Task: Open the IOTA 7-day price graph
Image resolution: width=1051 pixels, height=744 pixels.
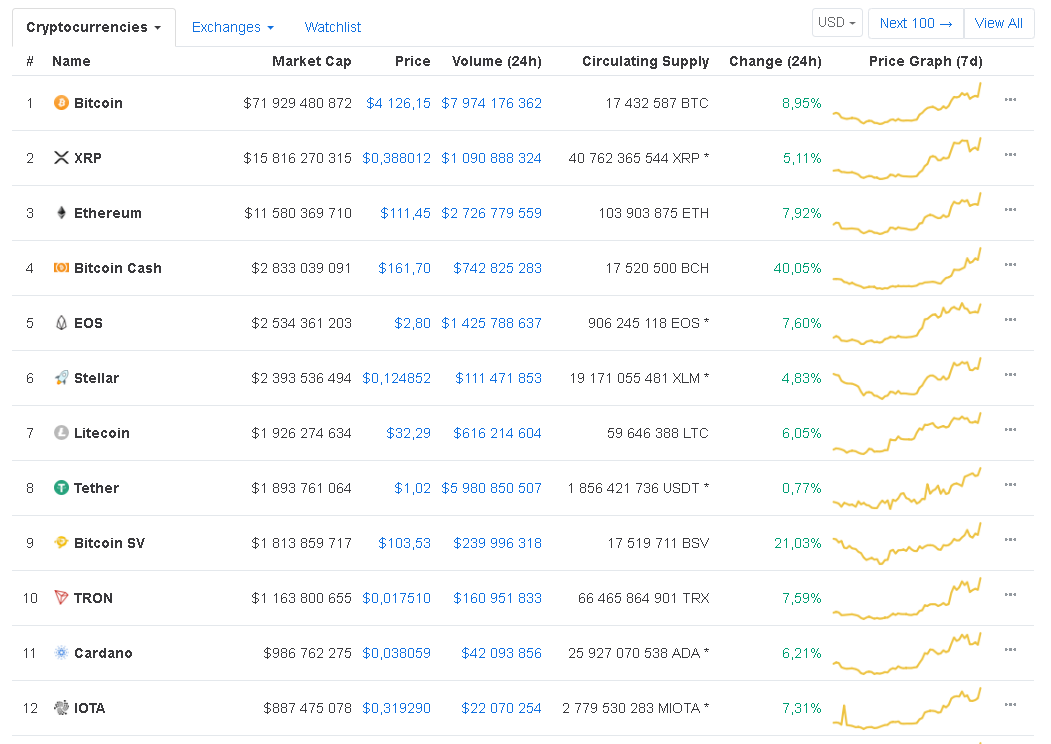Action: (908, 708)
